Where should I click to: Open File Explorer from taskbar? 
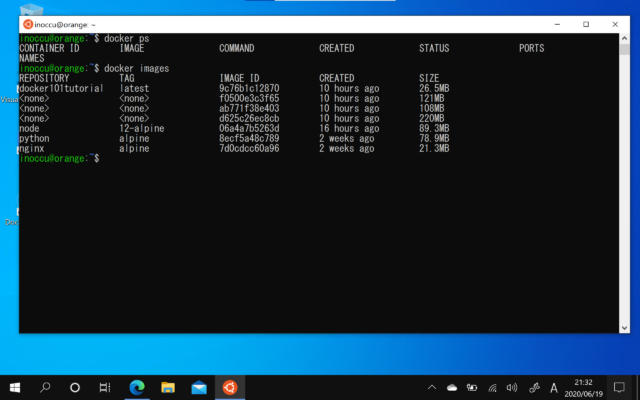(168, 387)
